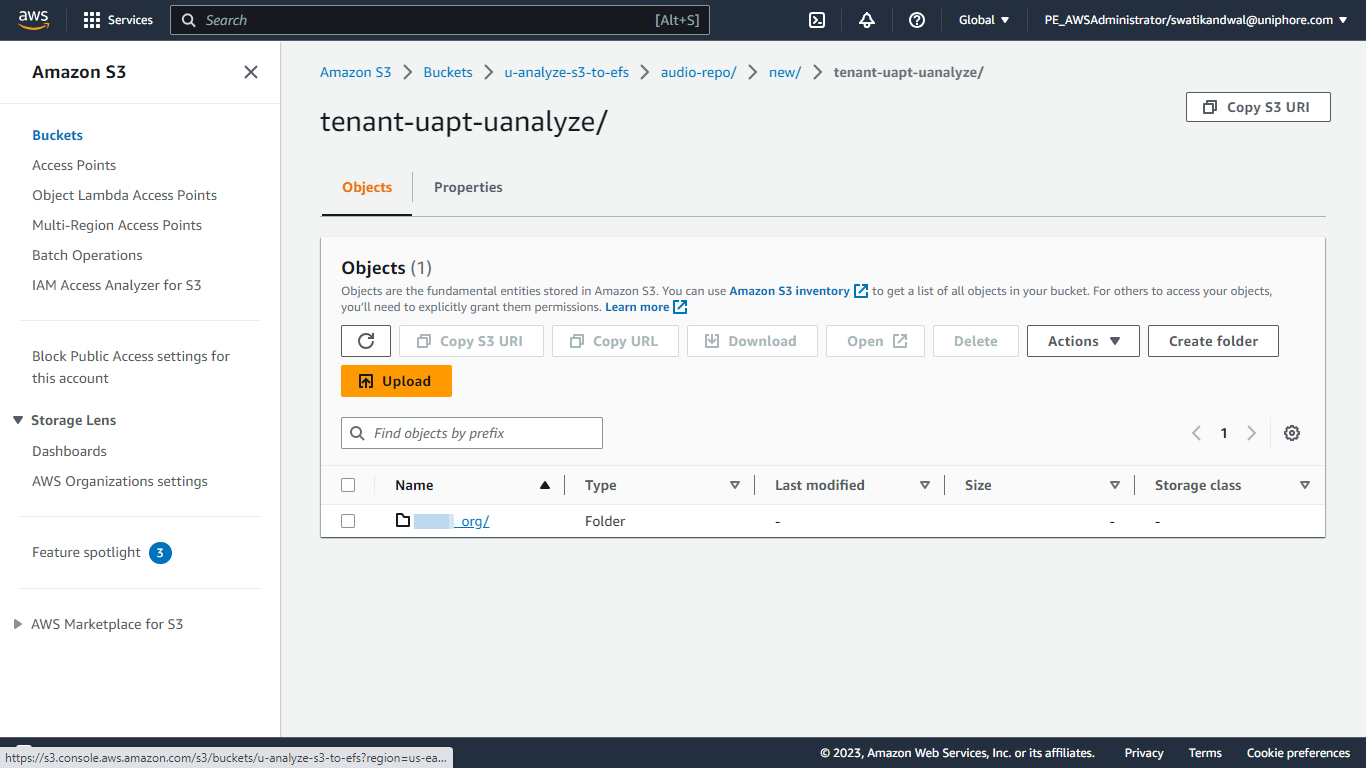Expand AWS Marketplace for S3

pyautogui.click(x=18, y=624)
